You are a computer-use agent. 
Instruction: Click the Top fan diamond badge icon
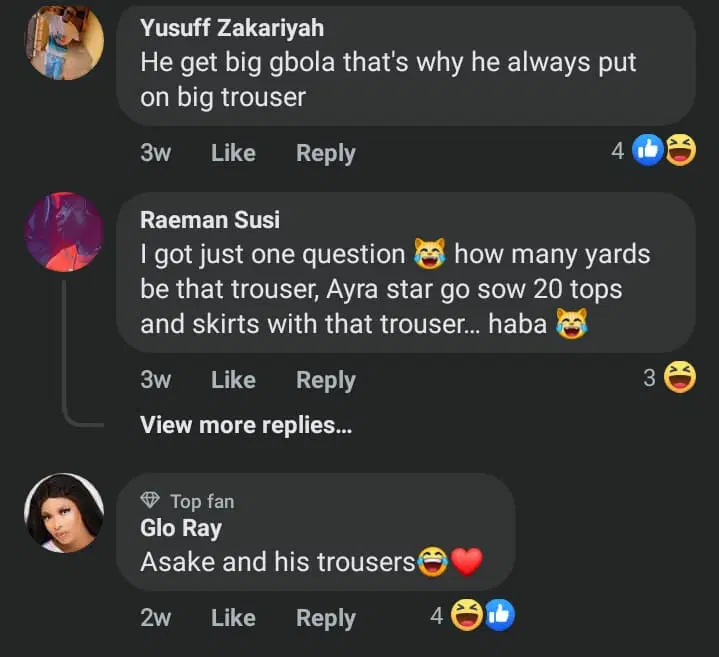tap(151, 501)
